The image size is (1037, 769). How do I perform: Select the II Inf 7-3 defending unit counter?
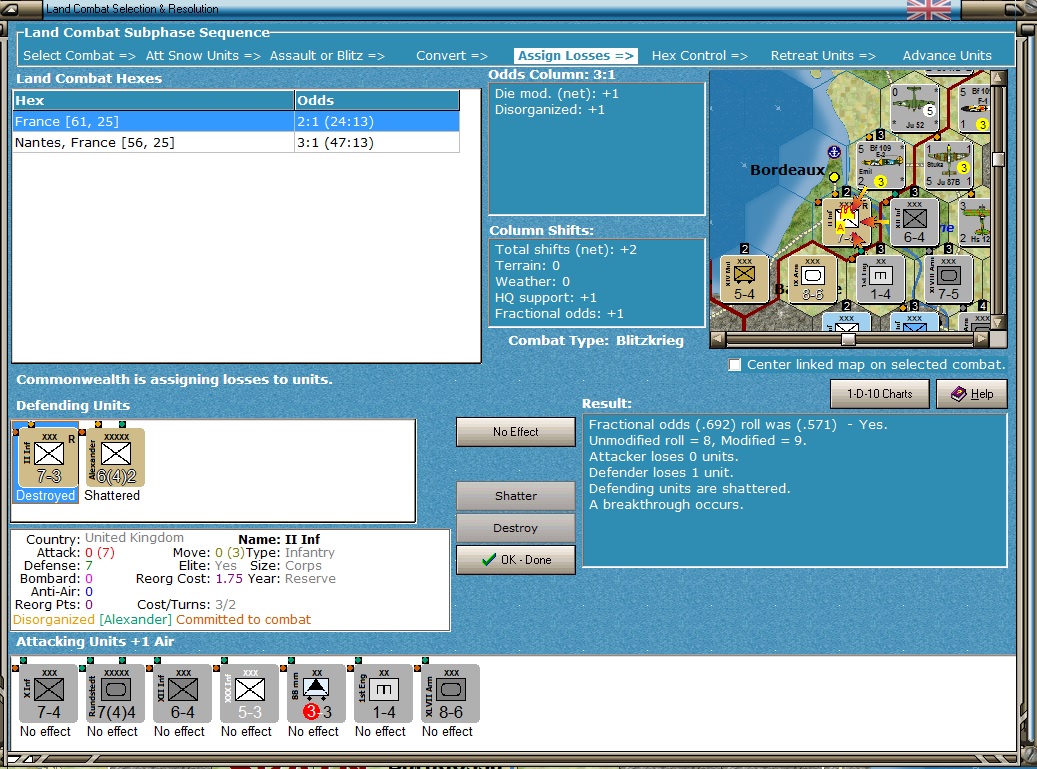point(48,458)
